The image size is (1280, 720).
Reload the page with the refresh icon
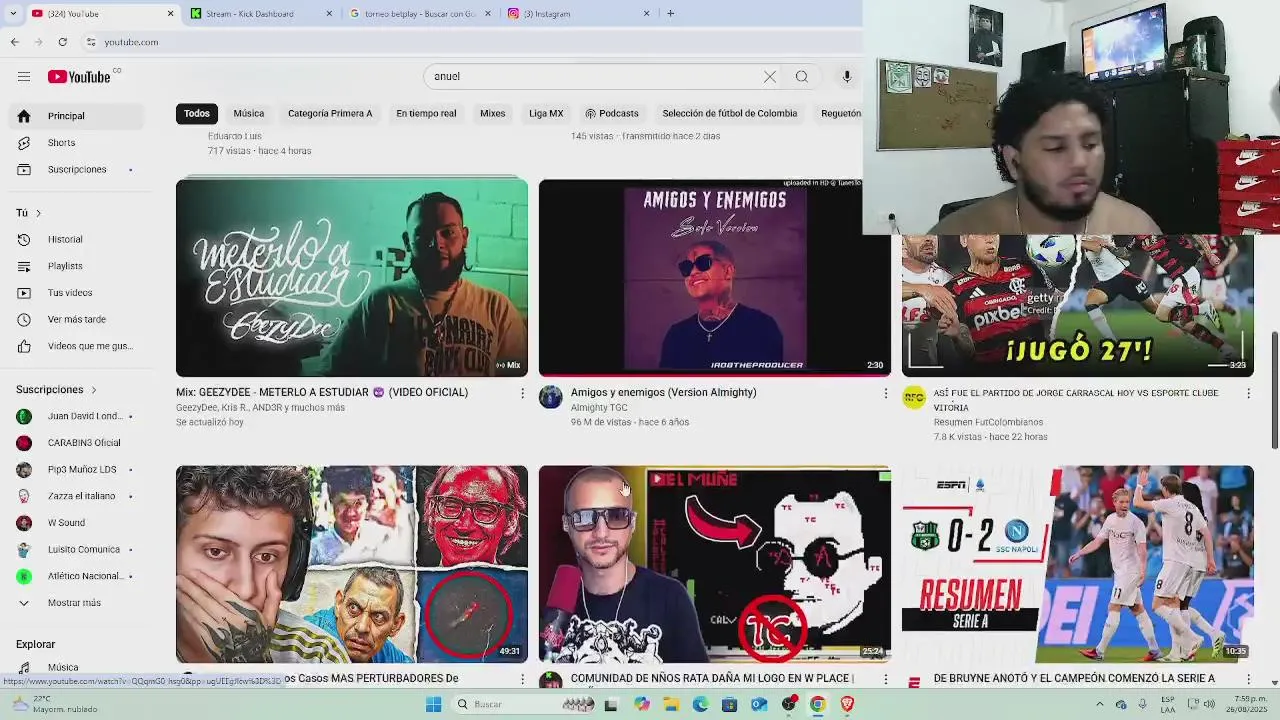pyautogui.click(x=62, y=42)
